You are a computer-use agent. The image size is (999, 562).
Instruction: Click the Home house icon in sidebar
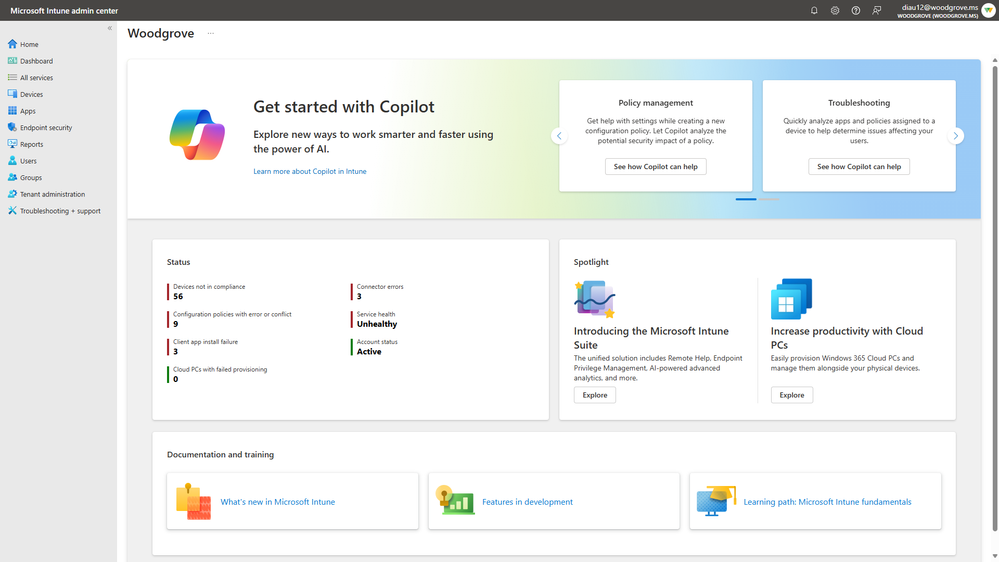point(12,44)
